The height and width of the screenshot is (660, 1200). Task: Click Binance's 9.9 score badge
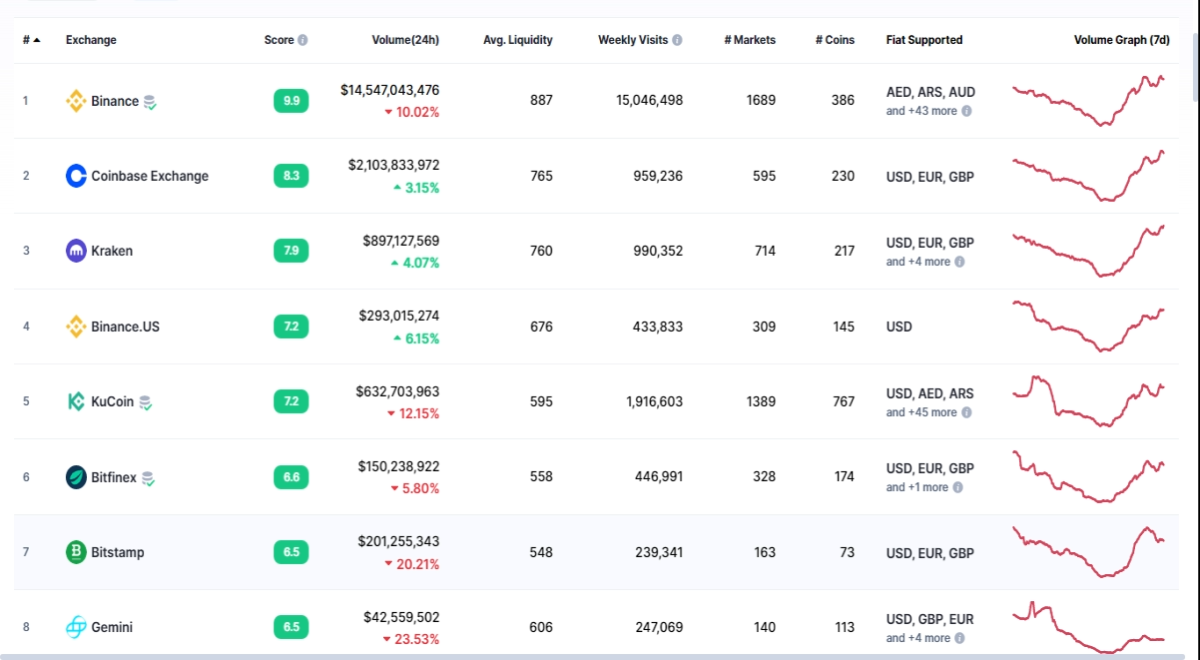pos(291,101)
